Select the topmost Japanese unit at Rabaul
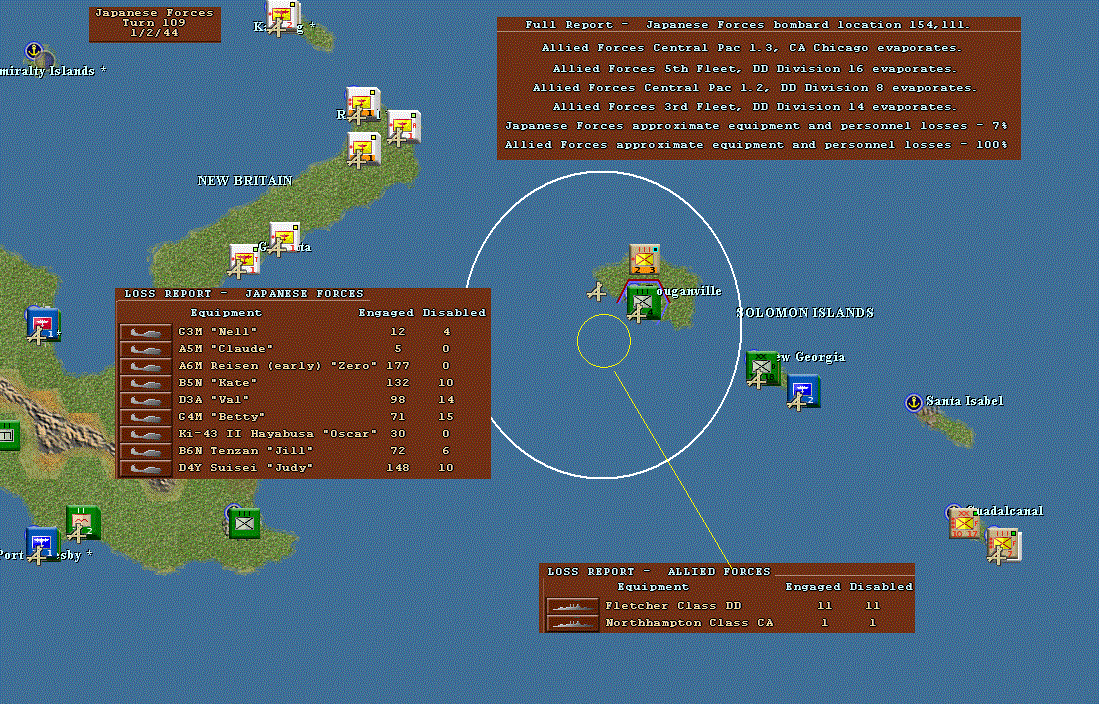Image resolution: width=1099 pixels, height=704 pixels. click(363, 104)
